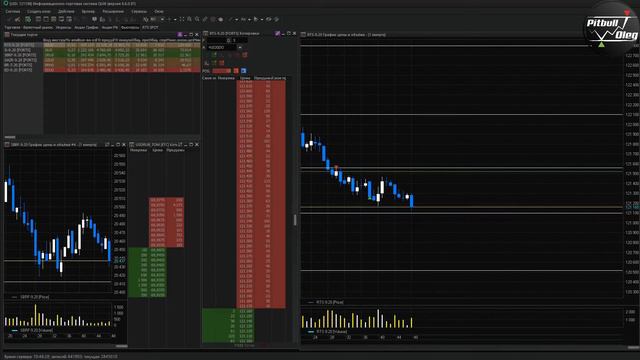Open the Сервисы menu
Image resolution: width=640 pixels, height=360 pixels.
(x=139, y=11)
